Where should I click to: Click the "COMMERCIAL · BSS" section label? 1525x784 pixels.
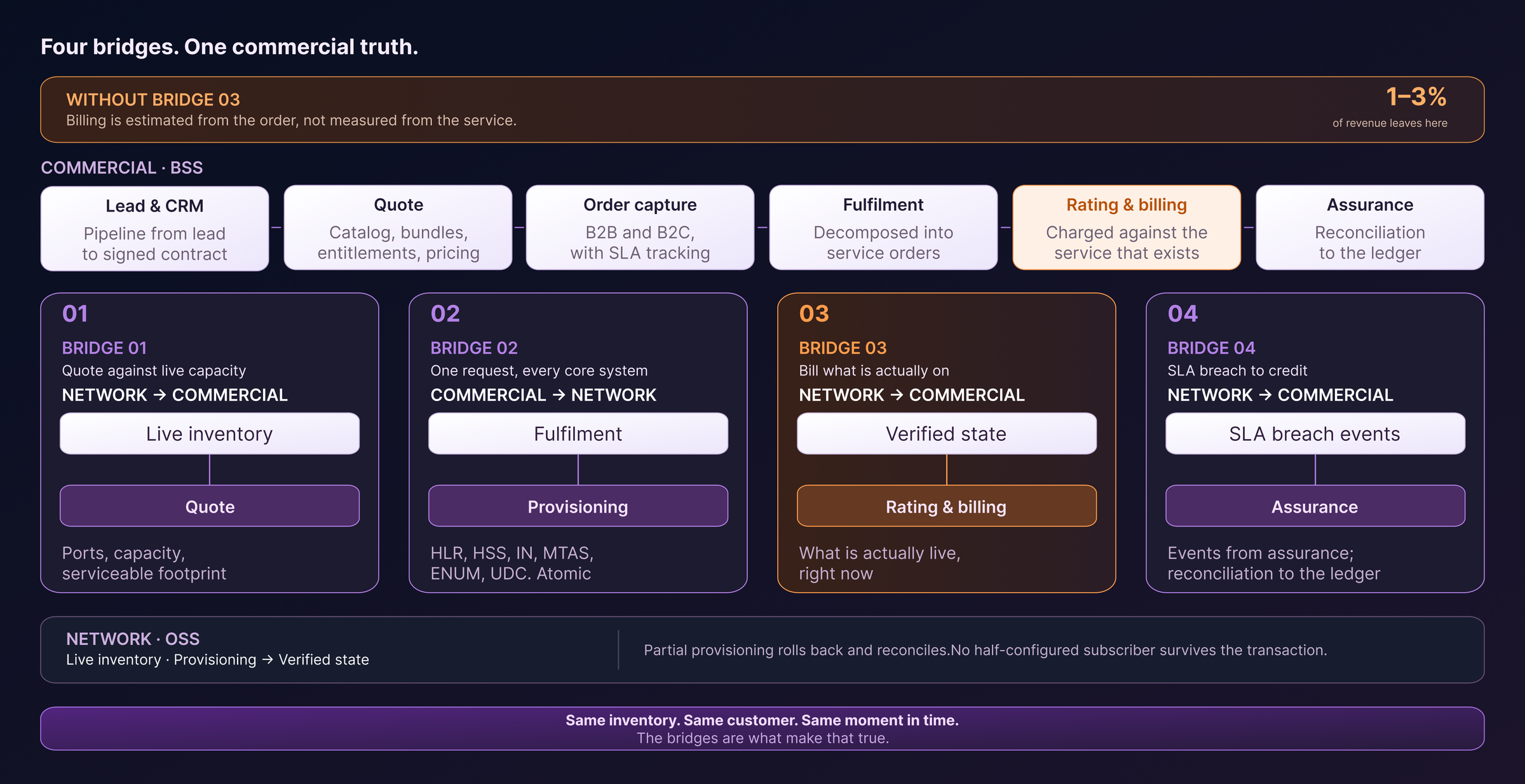[122, 168]
